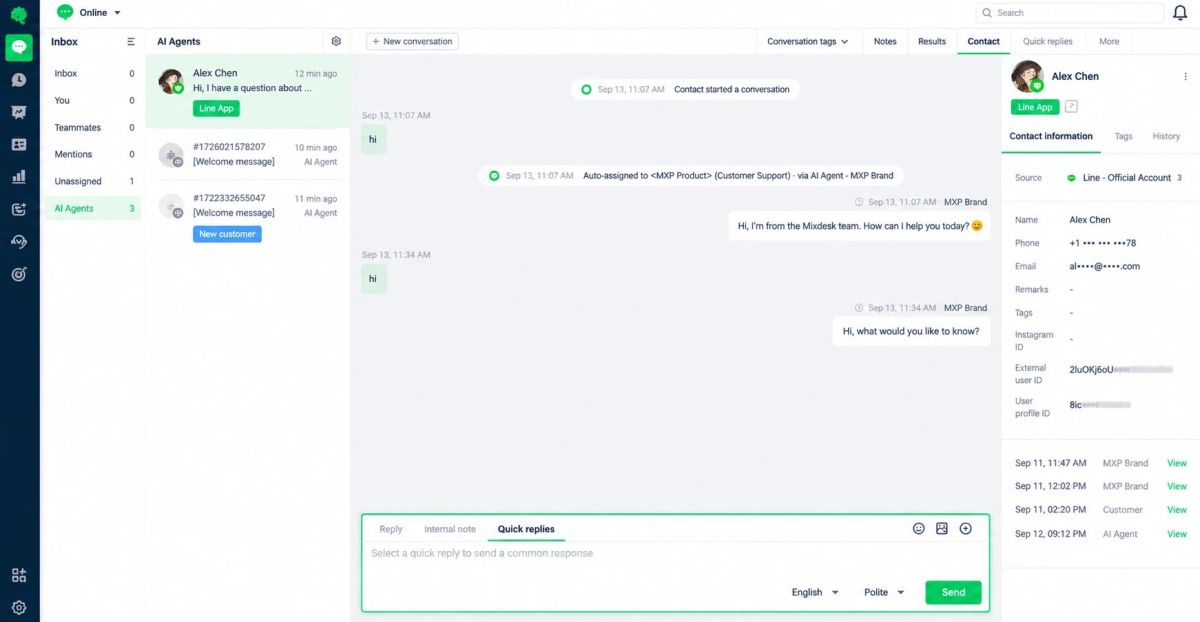
Task: Switch to the Tags tab in contact panel
Action: tap(1124, 136)
